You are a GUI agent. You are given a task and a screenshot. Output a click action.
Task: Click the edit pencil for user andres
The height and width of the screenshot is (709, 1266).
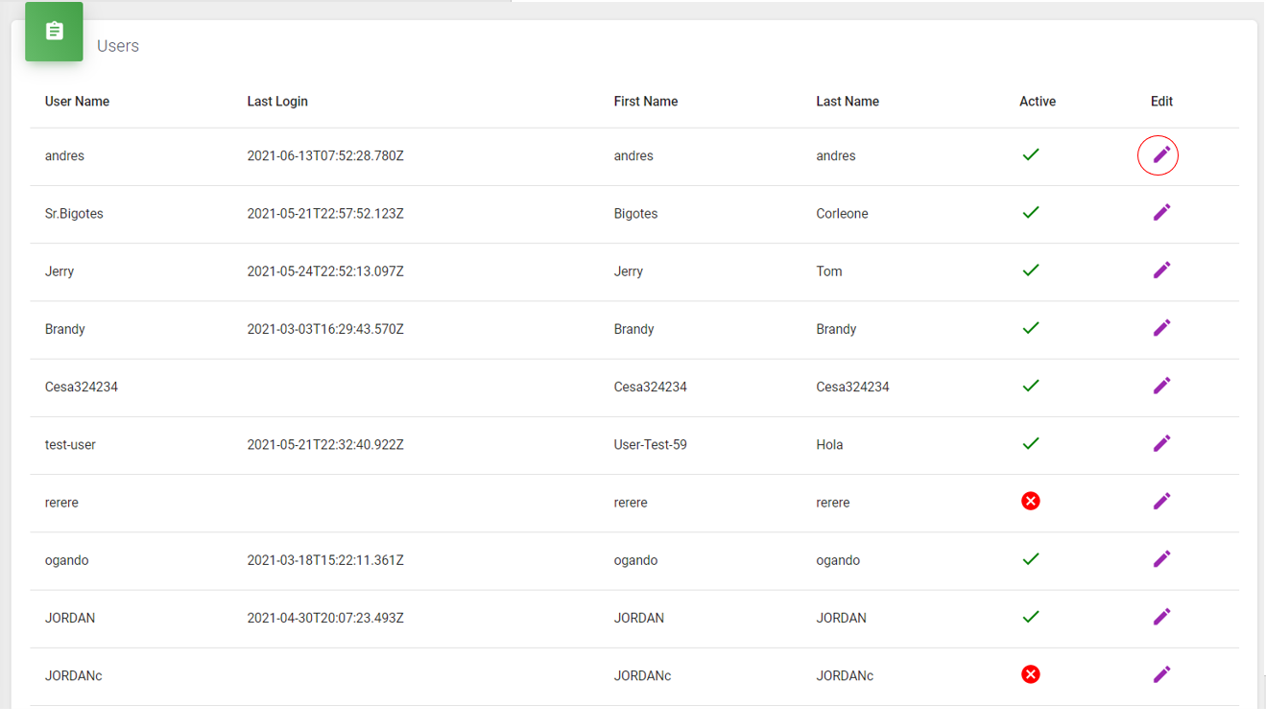click(1160, 155)
